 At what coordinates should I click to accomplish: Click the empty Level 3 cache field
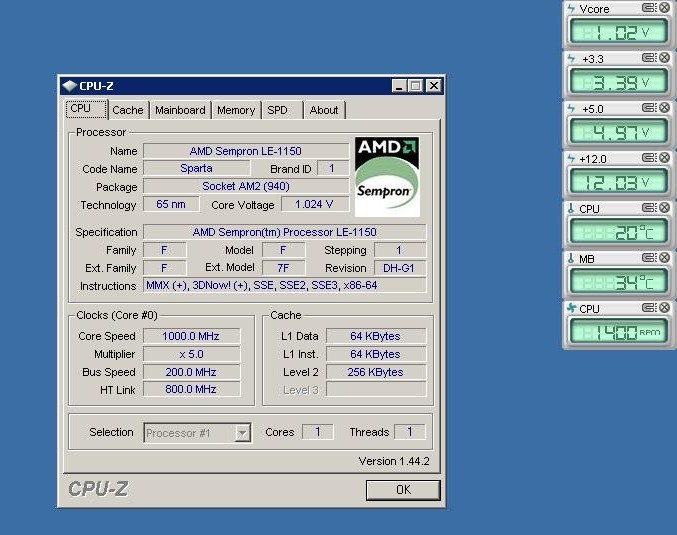tap(376, 389)
